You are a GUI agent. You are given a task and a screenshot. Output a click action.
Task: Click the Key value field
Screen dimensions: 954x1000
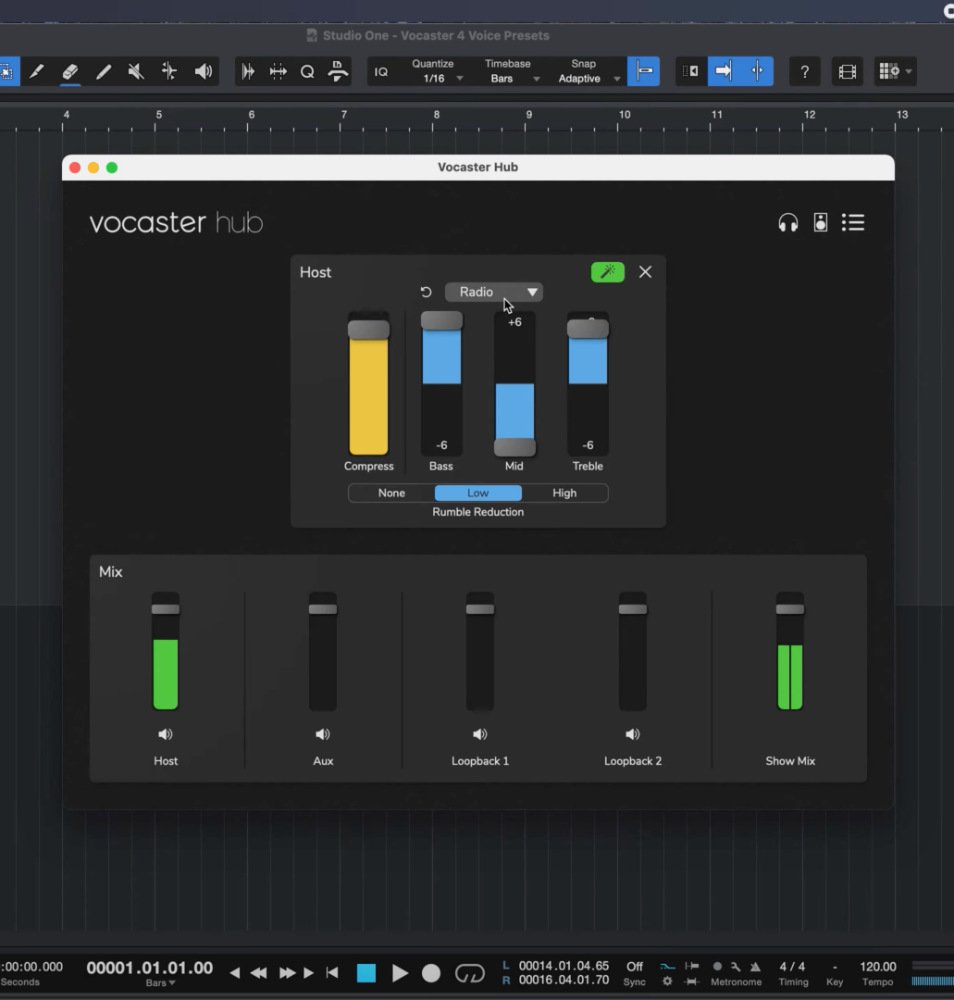(x=835, y=967)
